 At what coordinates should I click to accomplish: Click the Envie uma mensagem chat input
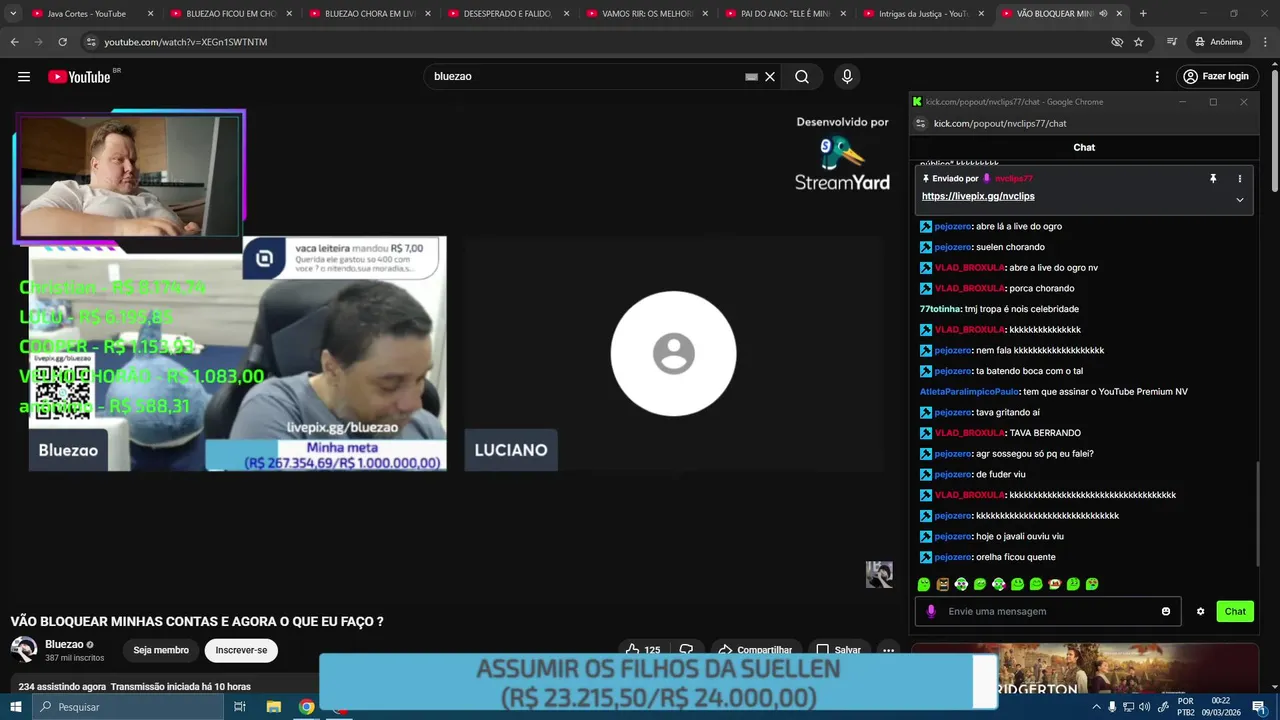[1050, 611]
